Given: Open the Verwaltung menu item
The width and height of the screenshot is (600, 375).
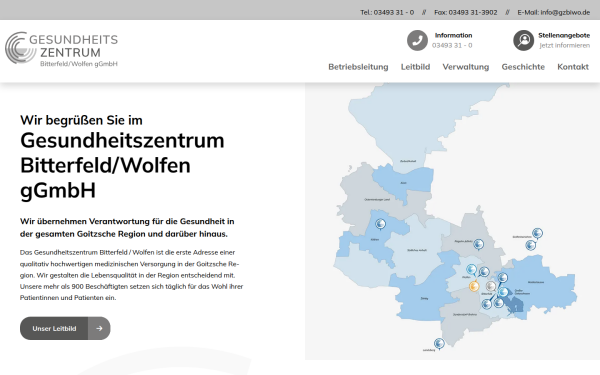Looking at the screenshot, I should pyautogui.click(x=466, y=67).
